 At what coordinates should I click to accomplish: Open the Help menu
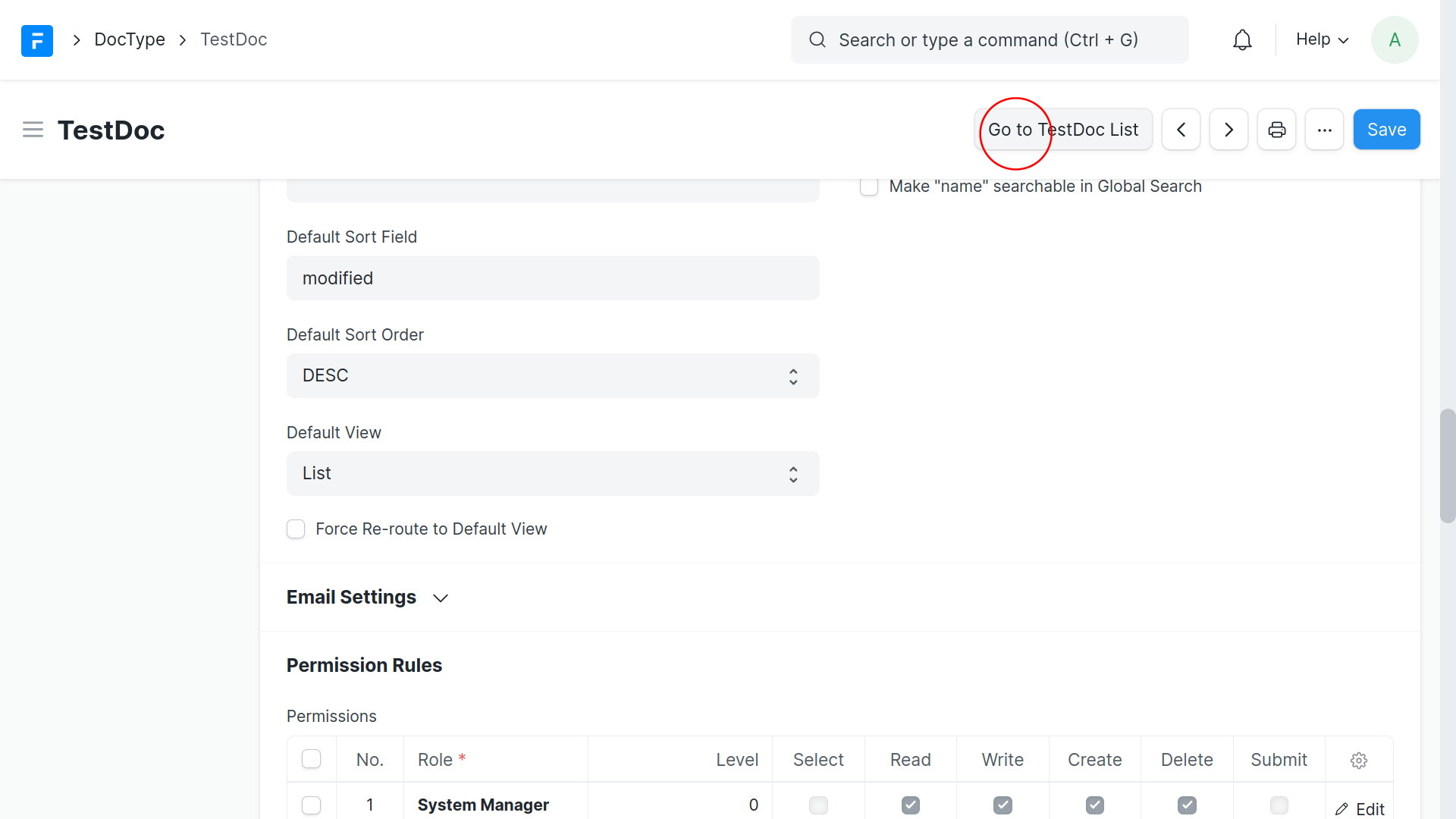click(x=1322, y=39)
